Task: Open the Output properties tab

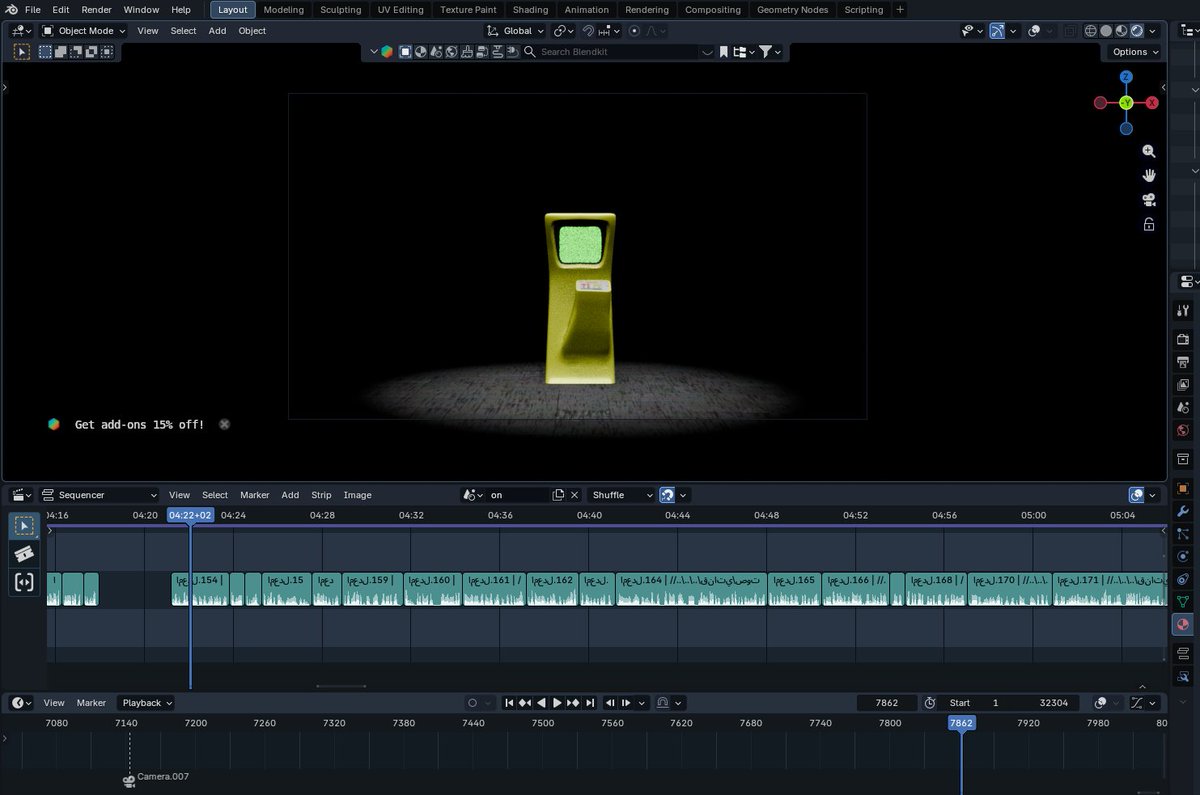Action: pos(1183,362)
